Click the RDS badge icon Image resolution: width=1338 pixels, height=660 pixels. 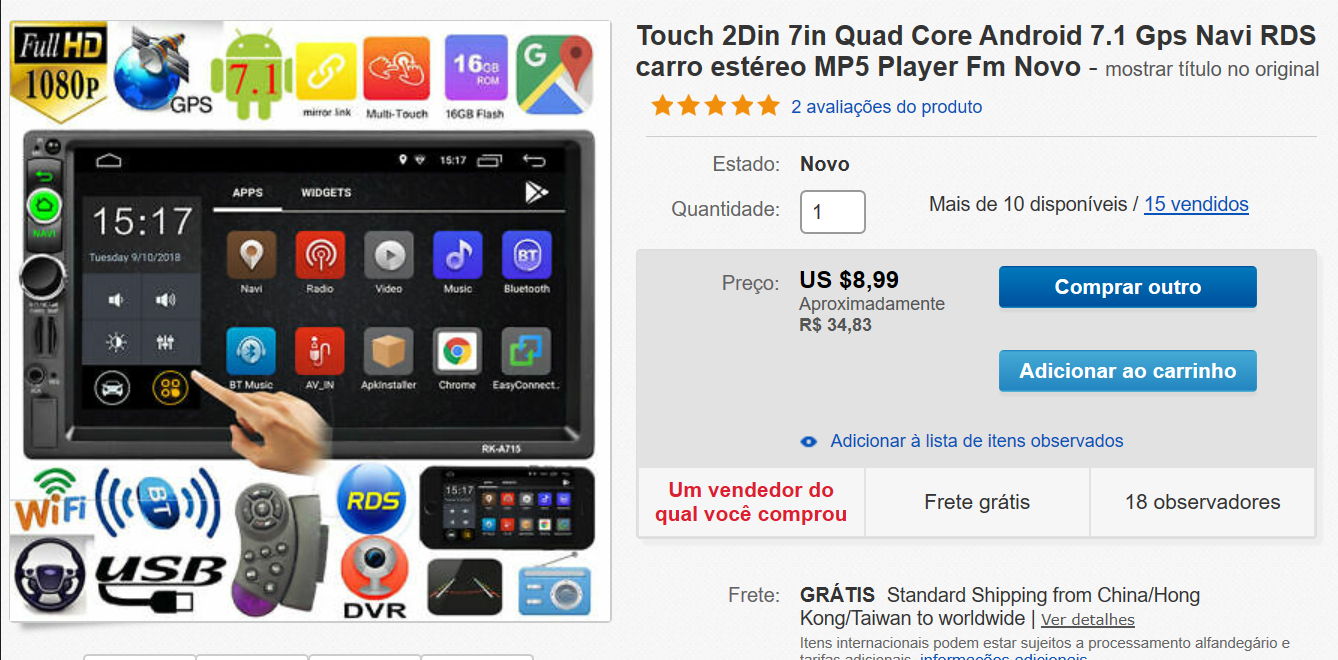[370, 500]
